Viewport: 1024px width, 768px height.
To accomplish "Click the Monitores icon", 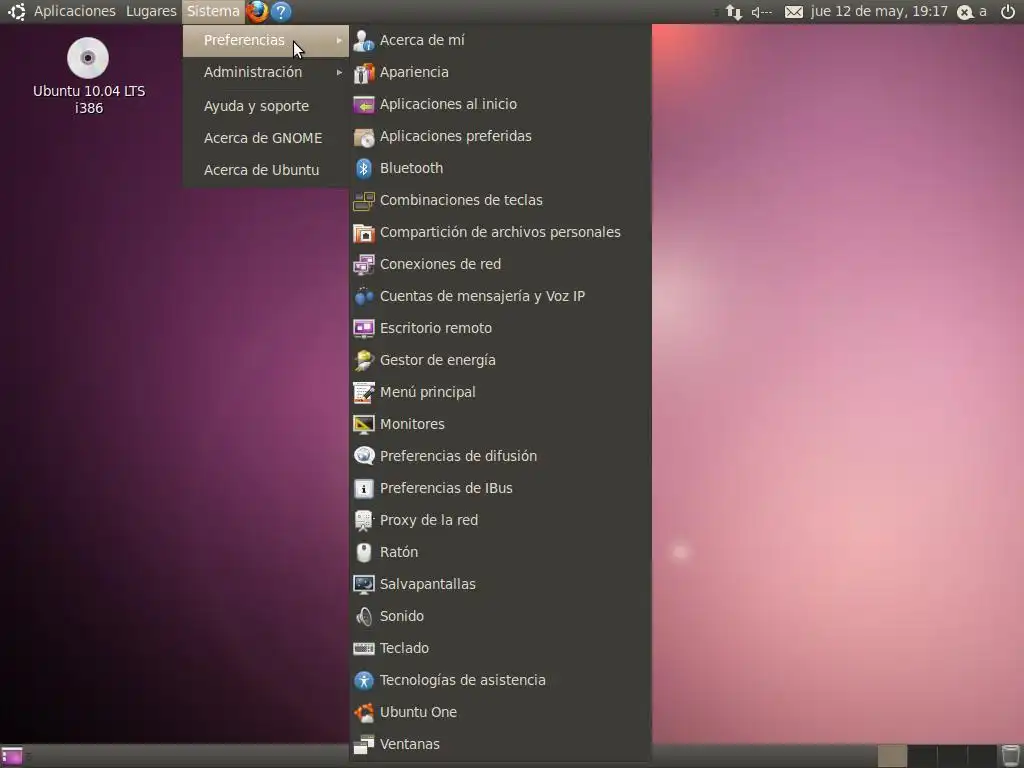I will click(364, 424).
